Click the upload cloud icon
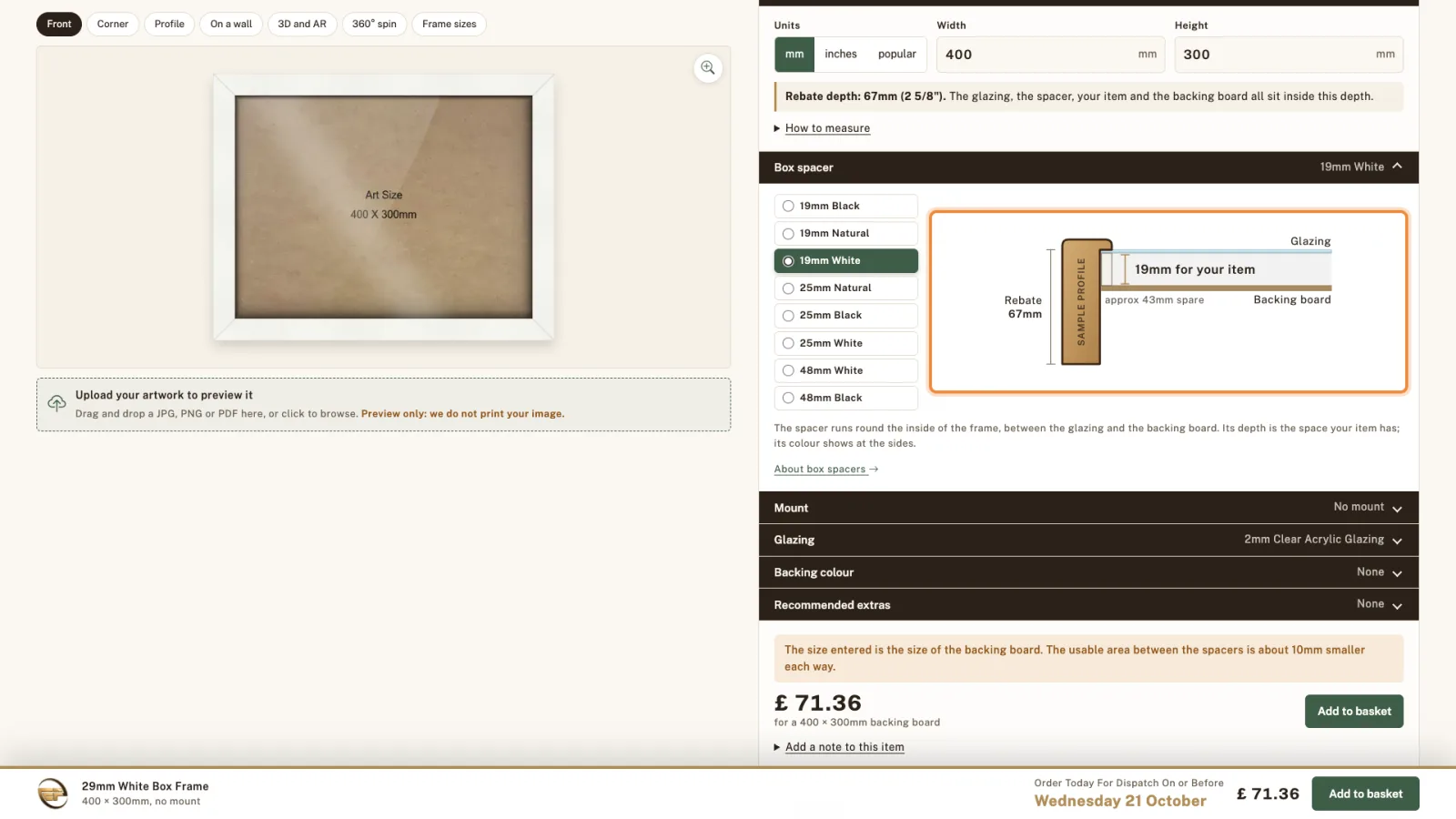 56,403
